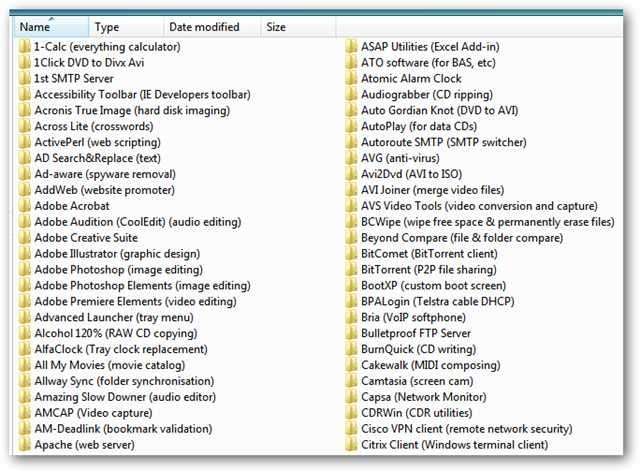Viewport: 640px width, 472px height.
Task: Click the AD Search&Replace folder icon
Action: [x=24, y=158]
